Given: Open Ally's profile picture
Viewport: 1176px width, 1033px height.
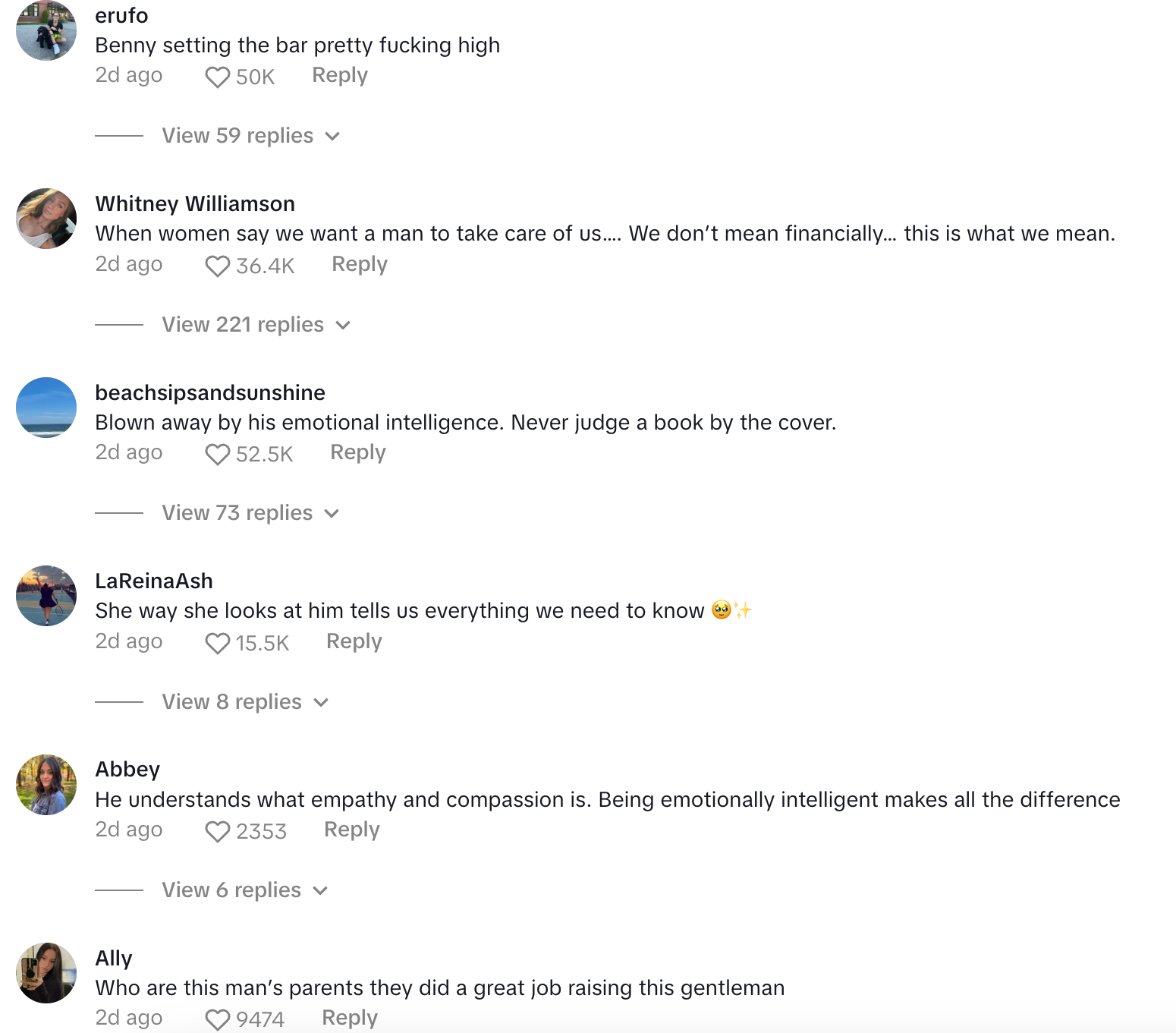Looking at the screenshot, I should 46,973.
